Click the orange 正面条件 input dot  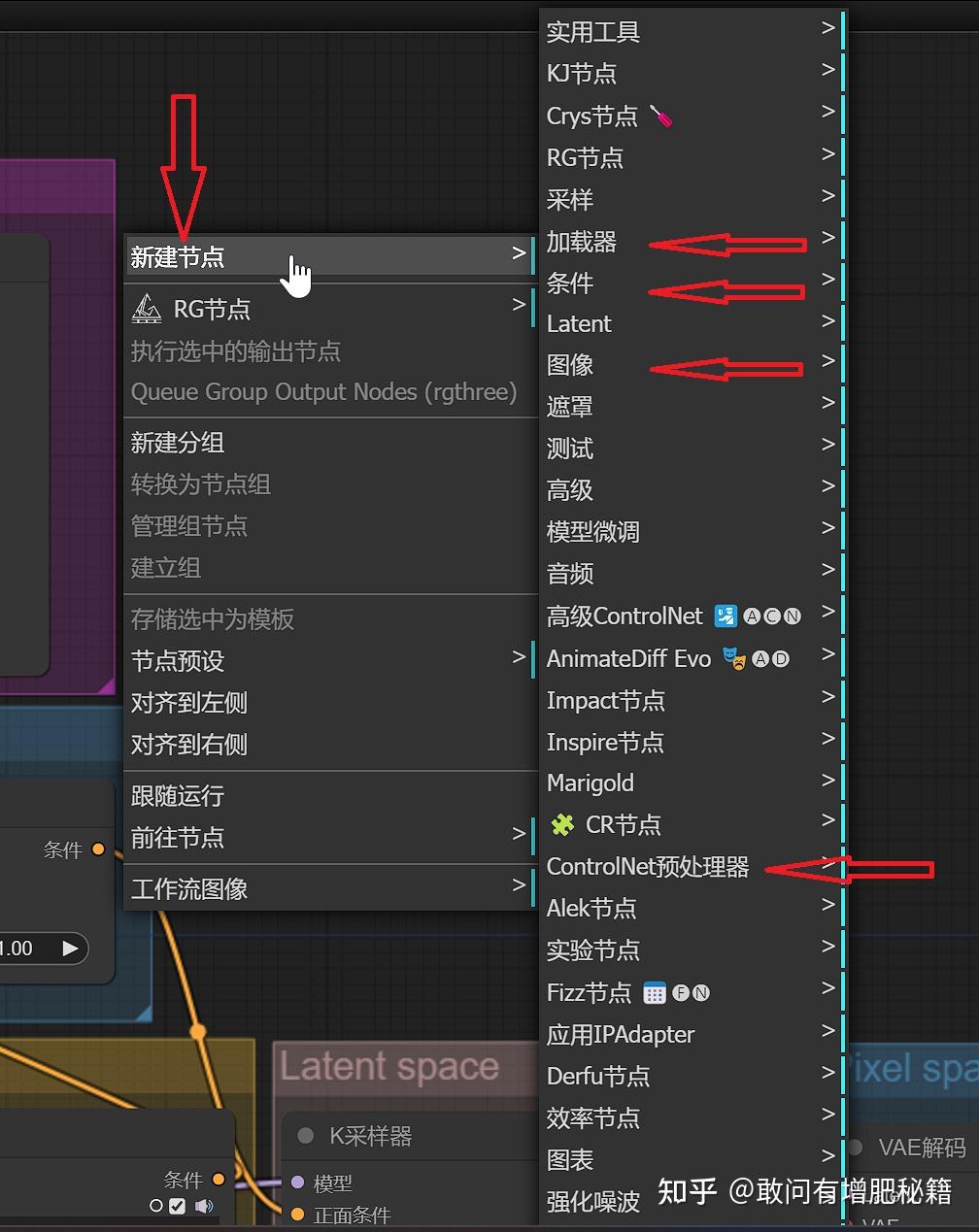[x=298, y=1215]
